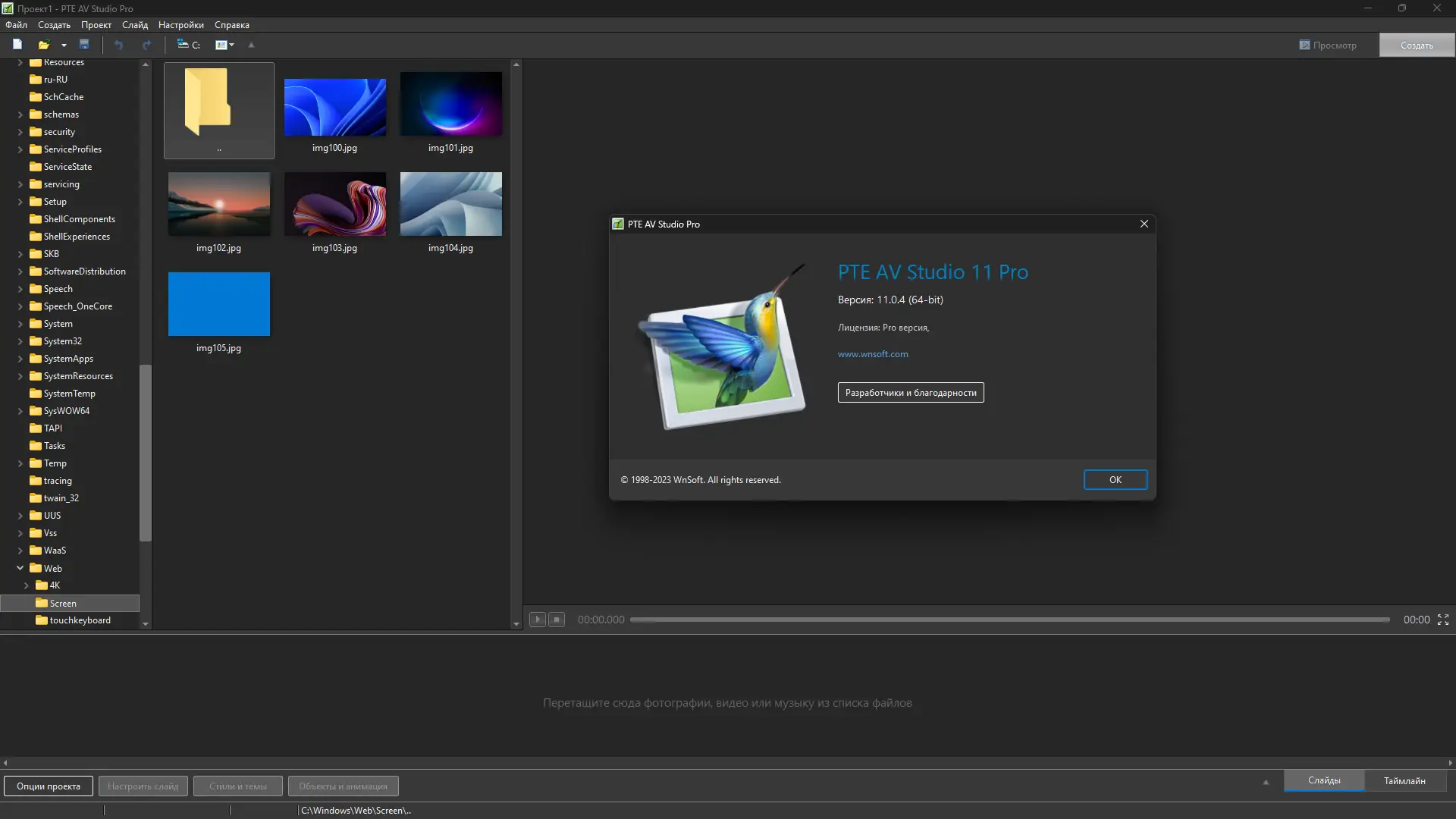Click the preview playback progress slider

click(x=1009, y=620)
